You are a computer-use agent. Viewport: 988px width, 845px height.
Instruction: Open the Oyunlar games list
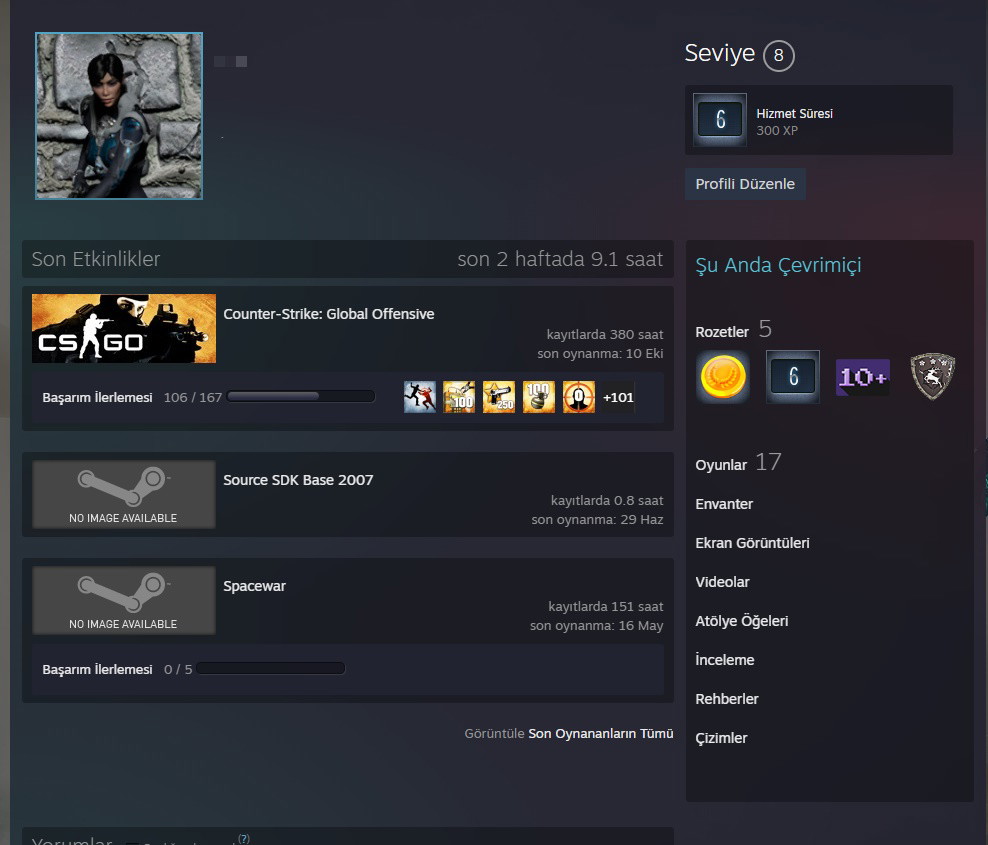click(x=721, y=465)
